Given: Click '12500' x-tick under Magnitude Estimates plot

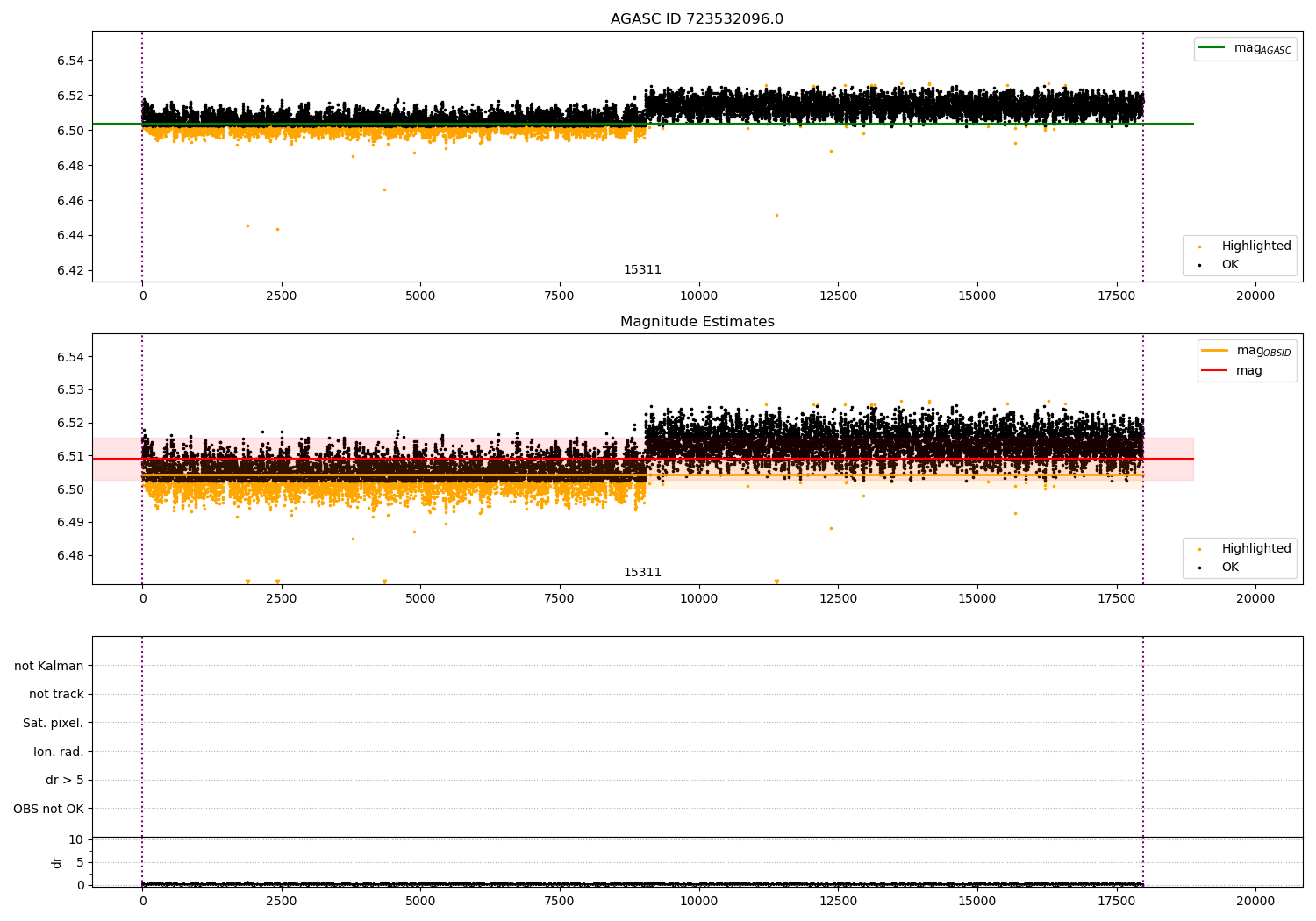Looking at the screenshot, I should click(839, 598).
